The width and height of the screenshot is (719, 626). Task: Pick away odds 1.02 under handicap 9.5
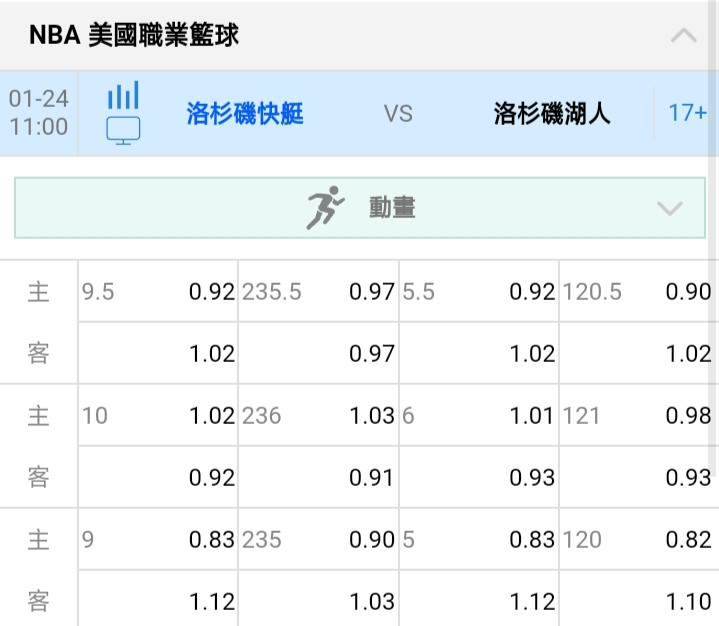point(211,354)
